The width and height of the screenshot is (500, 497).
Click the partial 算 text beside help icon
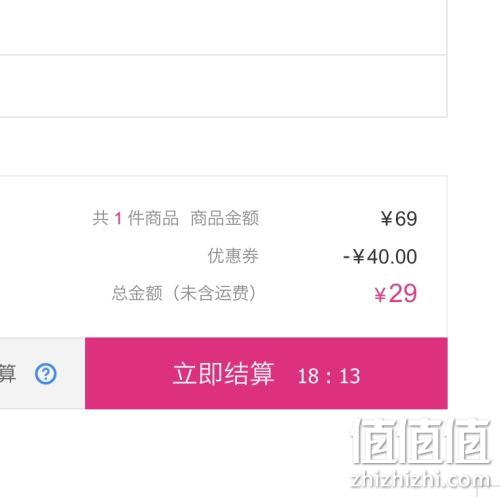tap(7, 374)
